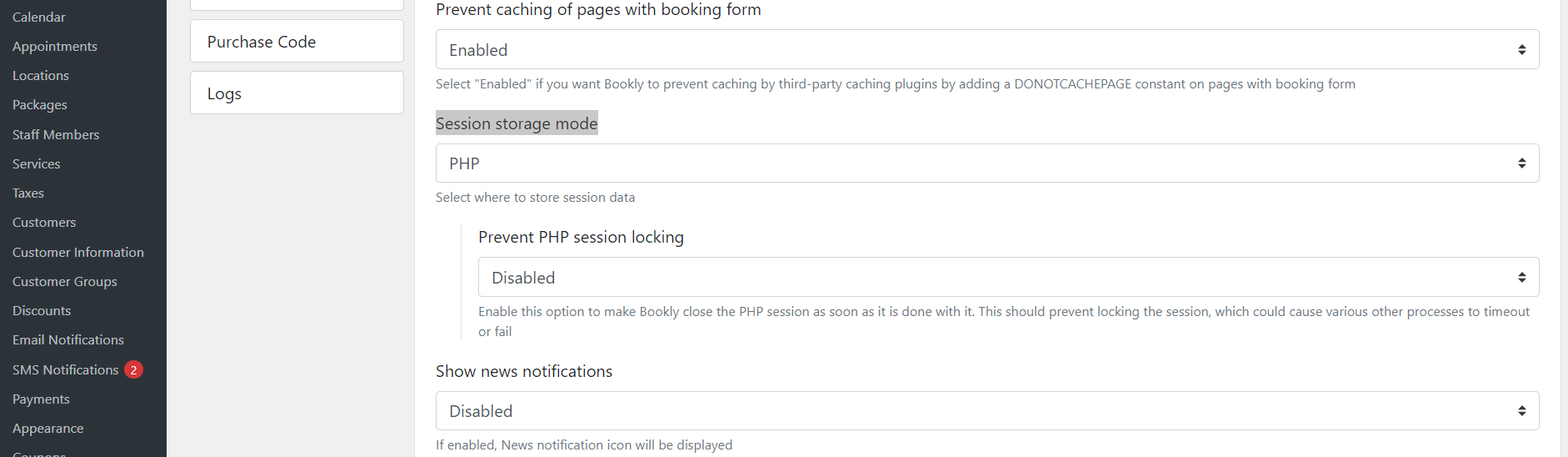
Task: Open the Customer Information menu item
Action: point(78,252)
